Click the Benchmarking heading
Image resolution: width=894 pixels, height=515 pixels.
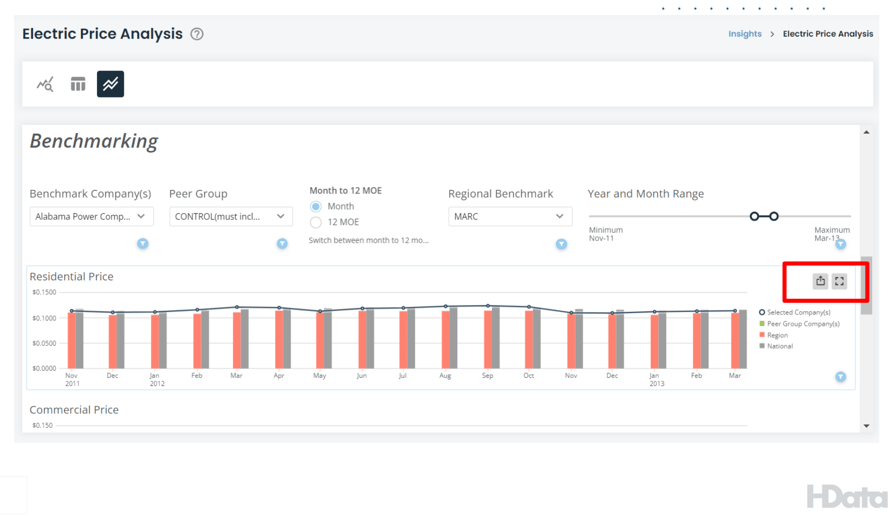point(94,141)
